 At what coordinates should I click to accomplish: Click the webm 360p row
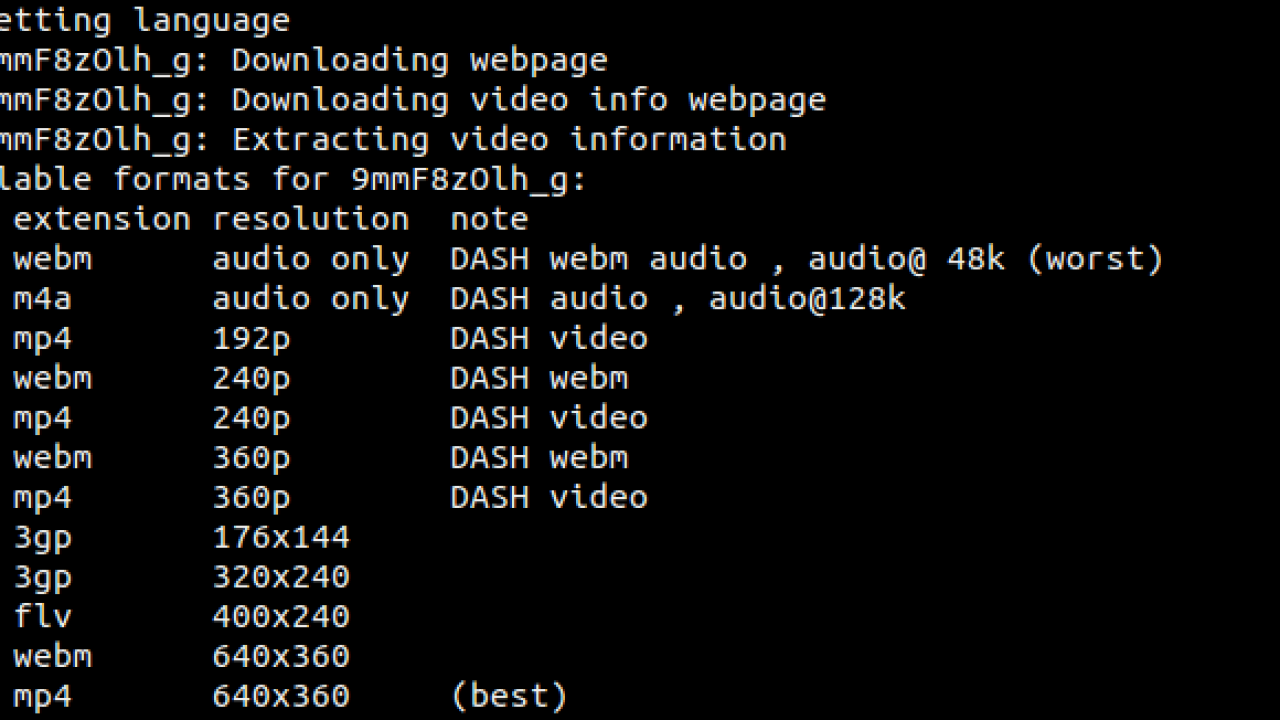pyautogui.click(x=320, y=458)
